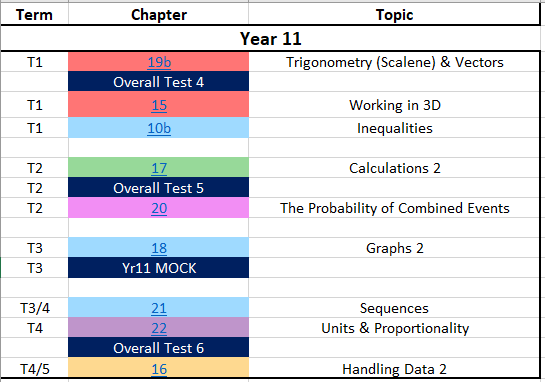The height and width of the screenshot is (382, 545).
Task: Open chapter 15 hyperlink
Action: pyautogui.click(x=159, y=105)
